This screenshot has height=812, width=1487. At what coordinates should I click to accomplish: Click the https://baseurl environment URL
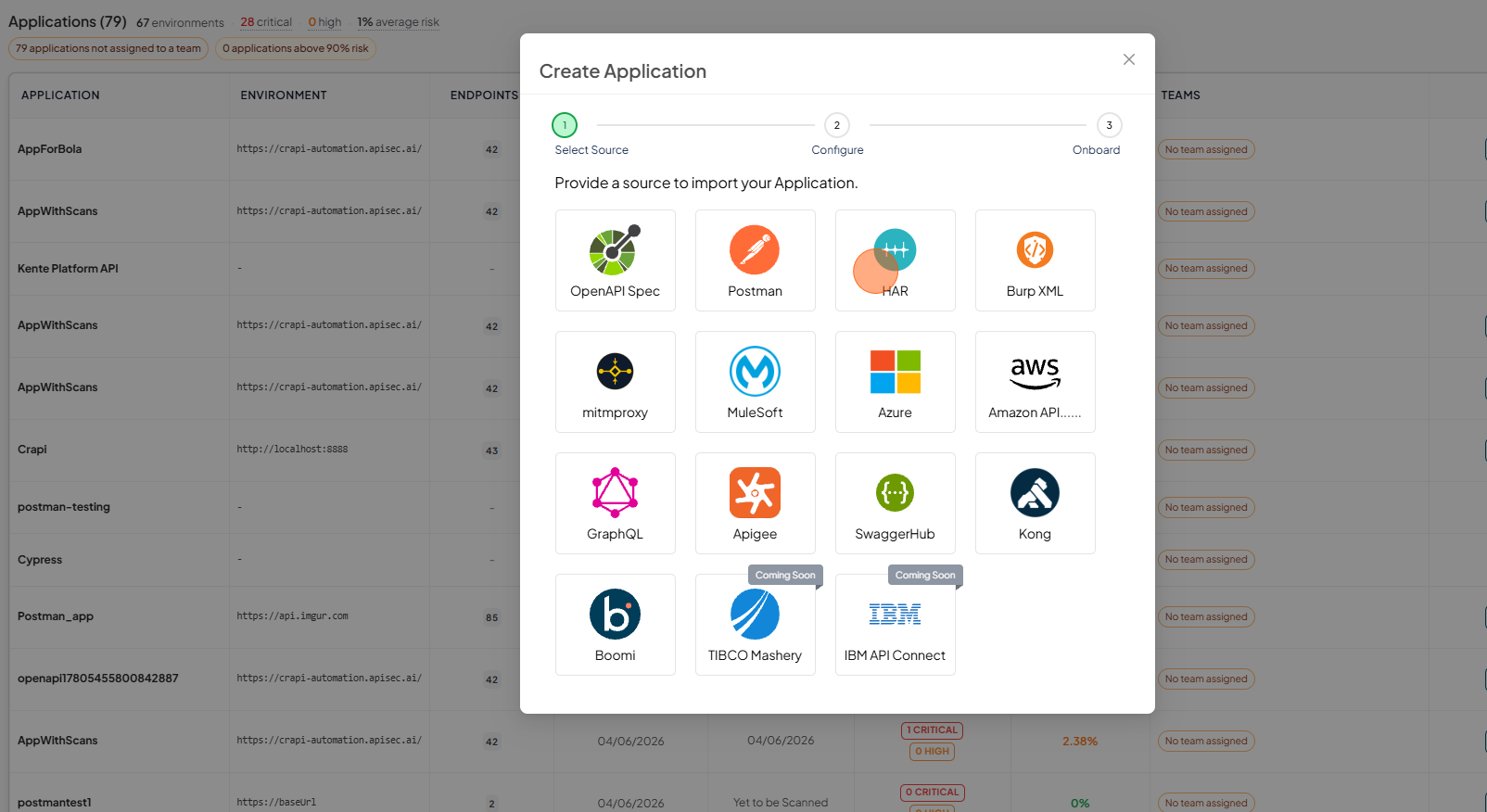coord(276,803)
